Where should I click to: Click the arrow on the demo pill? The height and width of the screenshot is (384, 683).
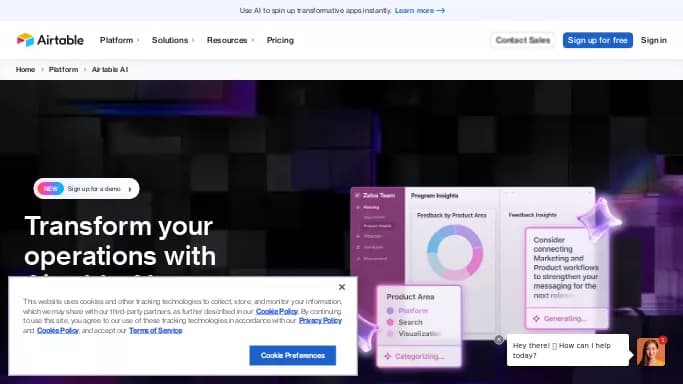click(130, 189)
